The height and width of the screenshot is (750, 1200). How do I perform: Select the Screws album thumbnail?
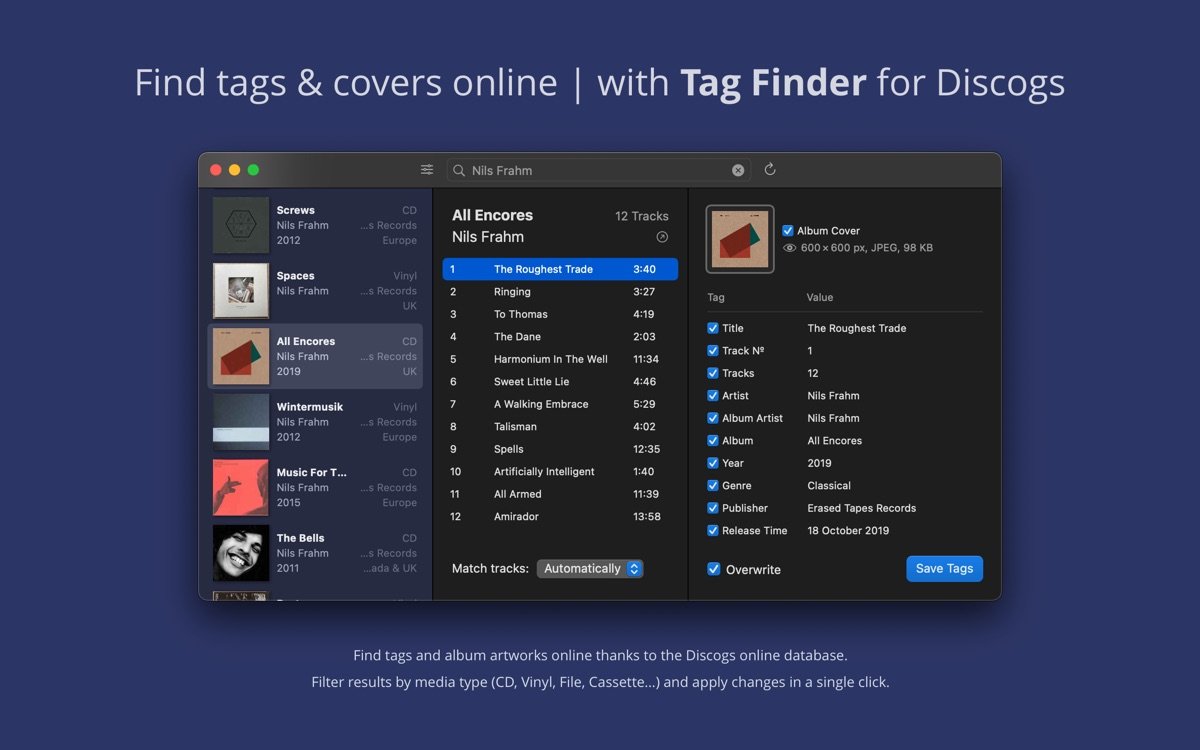[241, 225]
